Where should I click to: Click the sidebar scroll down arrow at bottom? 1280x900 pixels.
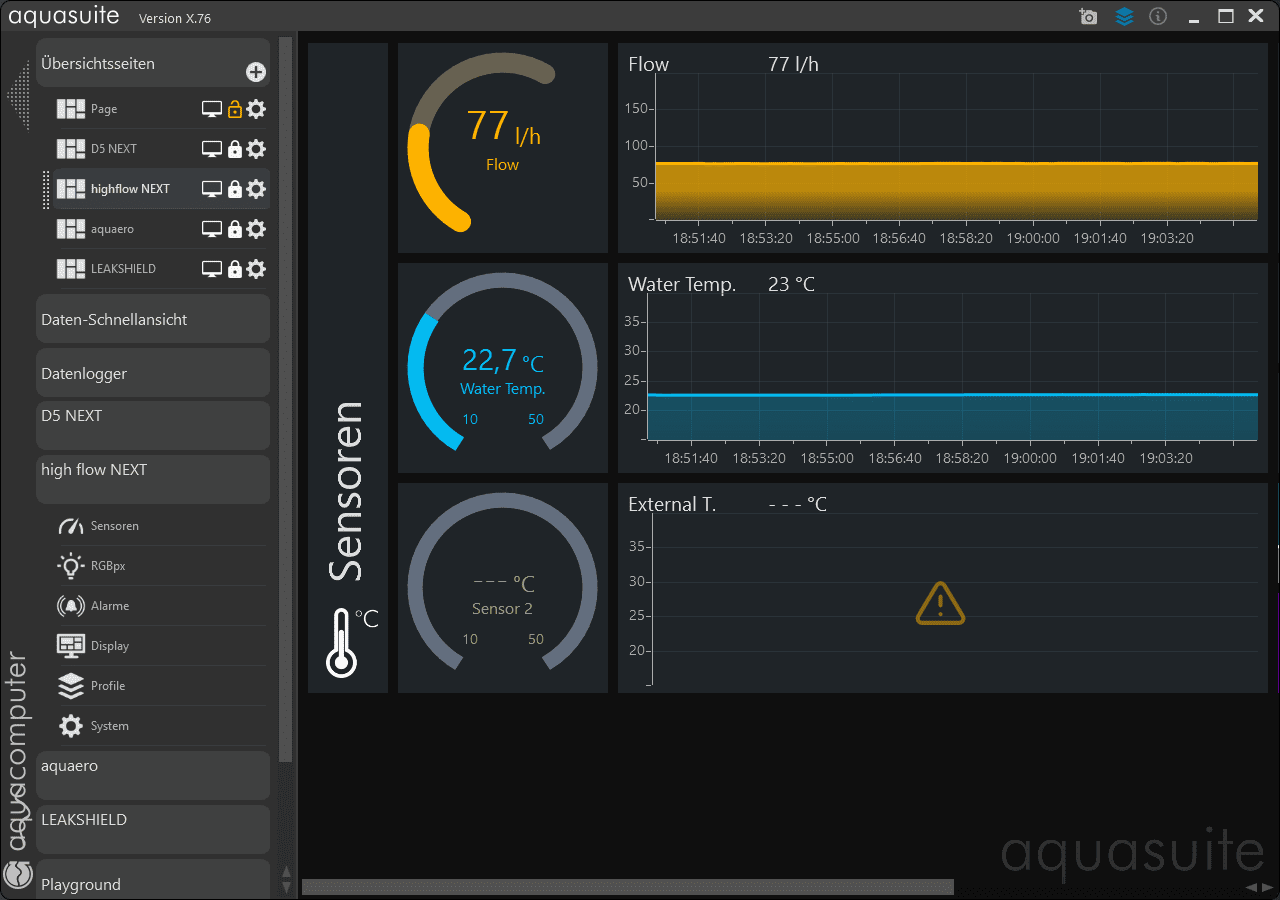[x=287, y=887]
